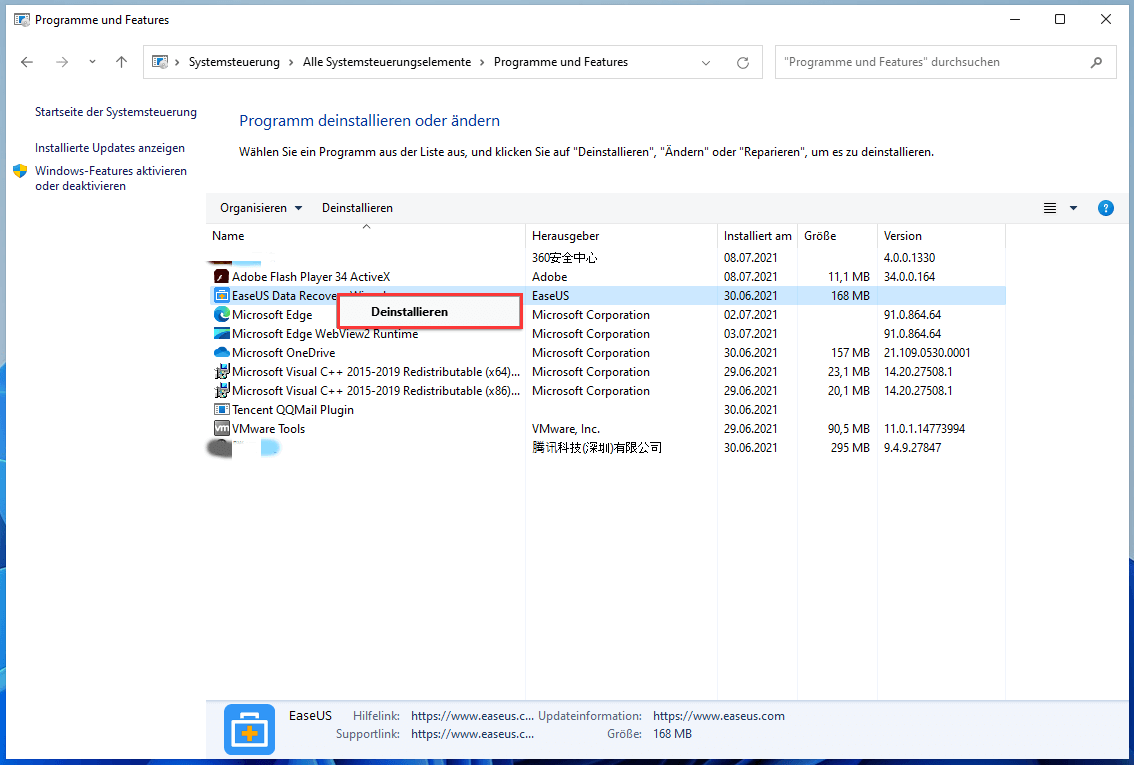Refresh the Programme und Features list
Image resolution: width=1134 pixels, height=765 pixels.
(743, 63)
